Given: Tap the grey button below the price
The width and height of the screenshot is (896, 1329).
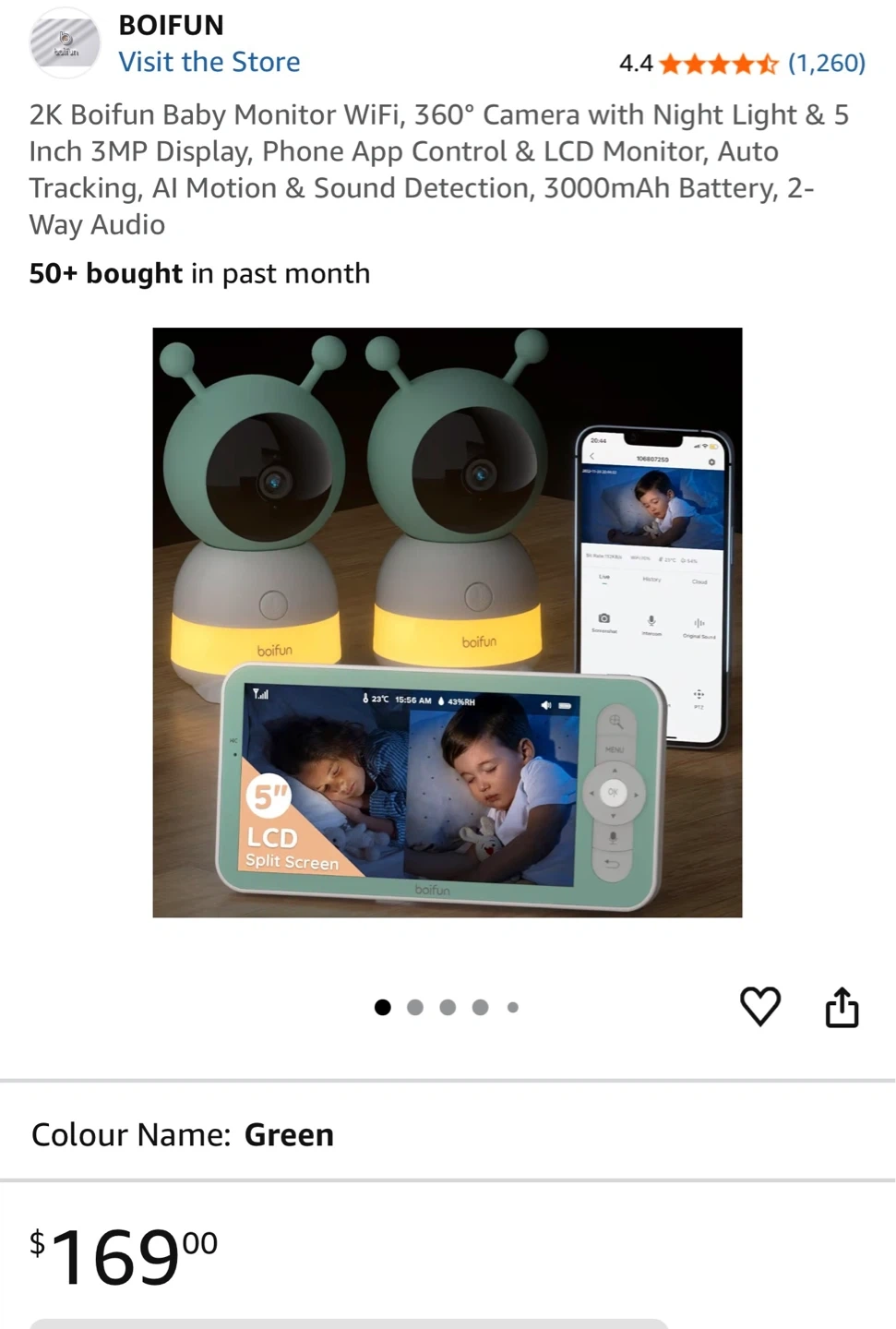Looking at the screenshot, I should 349,1324.
